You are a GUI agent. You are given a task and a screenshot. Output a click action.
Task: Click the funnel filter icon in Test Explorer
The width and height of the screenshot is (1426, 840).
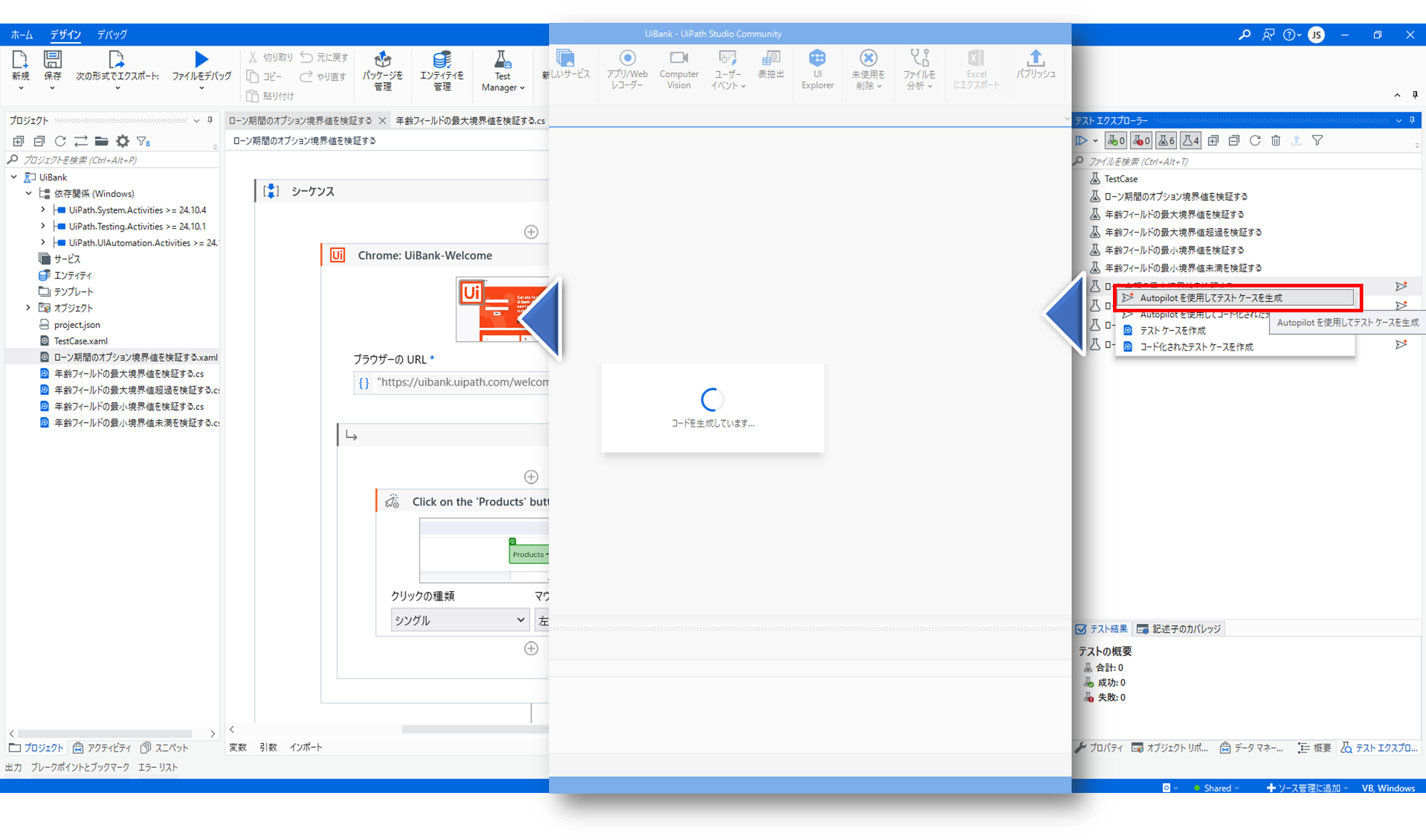pos(1318,140)
